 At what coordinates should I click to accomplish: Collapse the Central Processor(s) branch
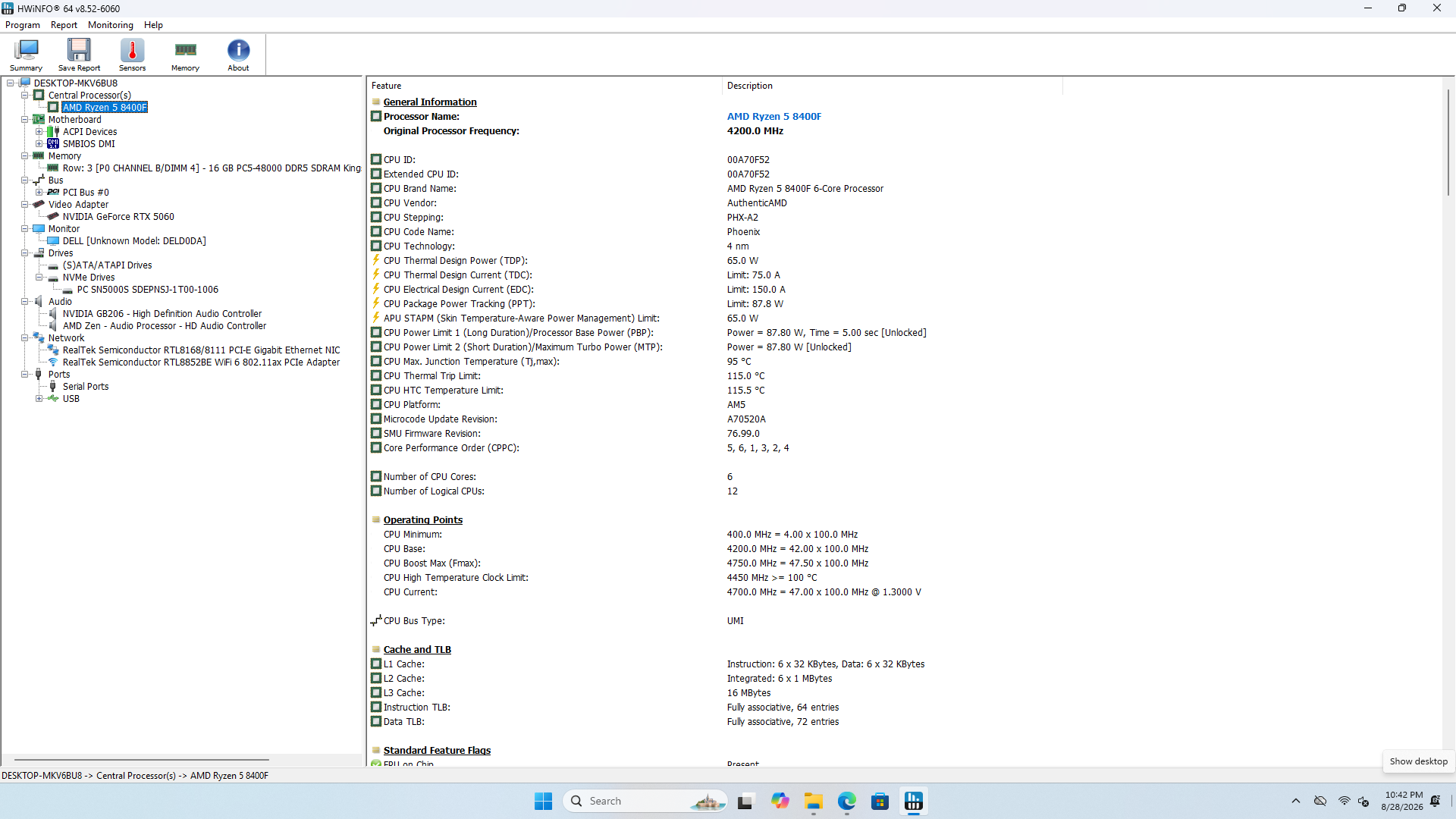pos(25,95)
